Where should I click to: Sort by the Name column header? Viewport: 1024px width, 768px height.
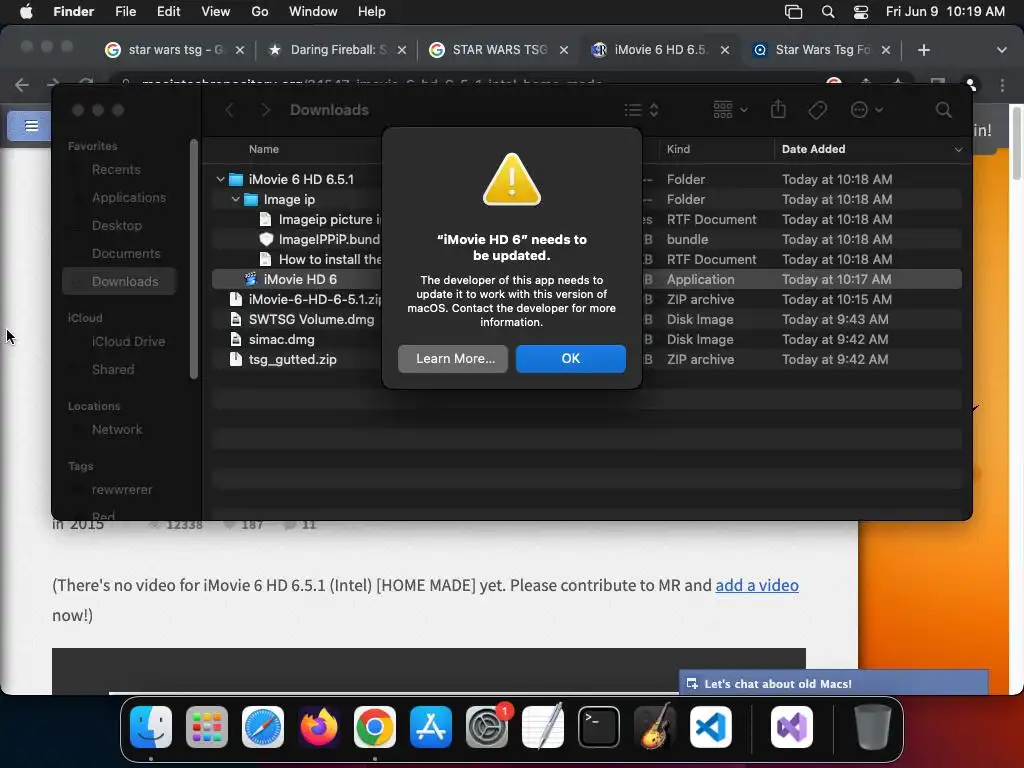point(263,149)
